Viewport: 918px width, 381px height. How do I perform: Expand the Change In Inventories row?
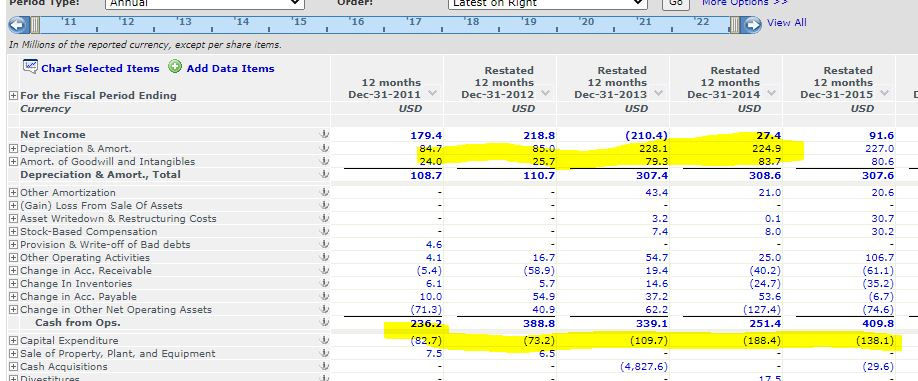(13, 284)
